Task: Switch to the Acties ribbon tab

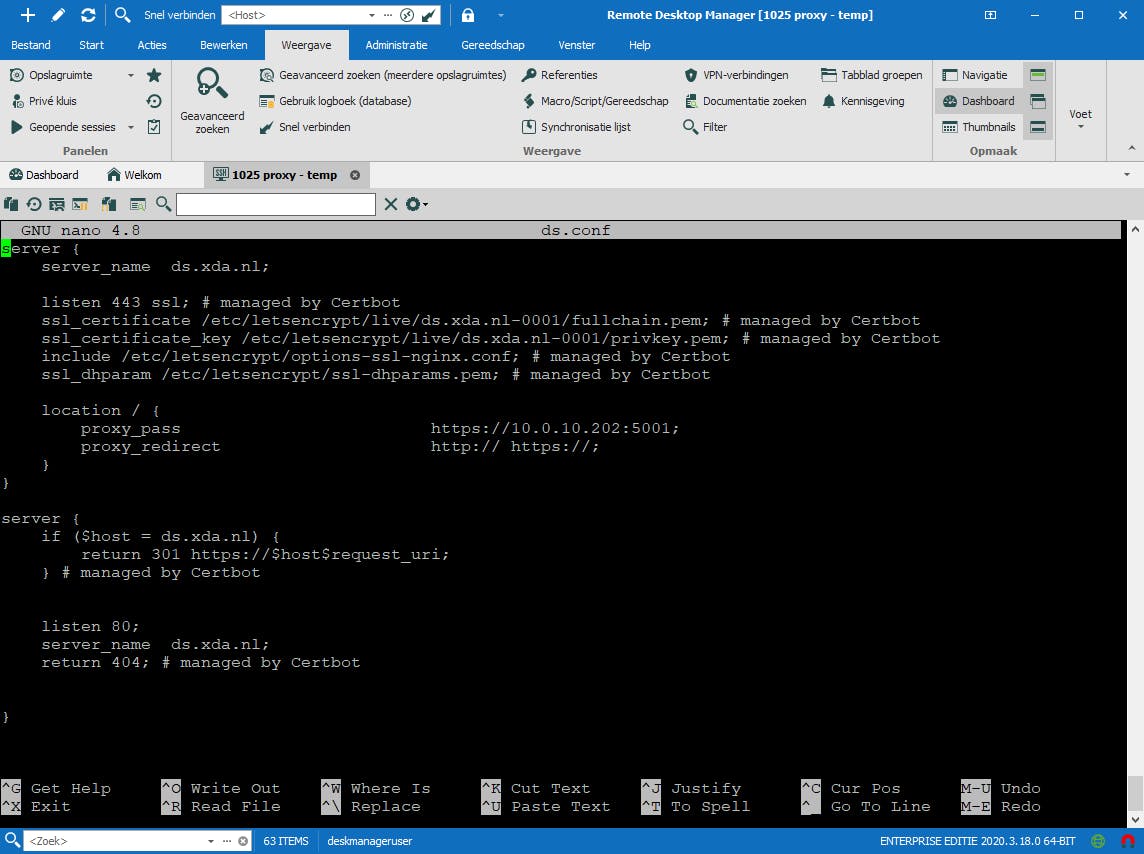Action: click(152, 45)
